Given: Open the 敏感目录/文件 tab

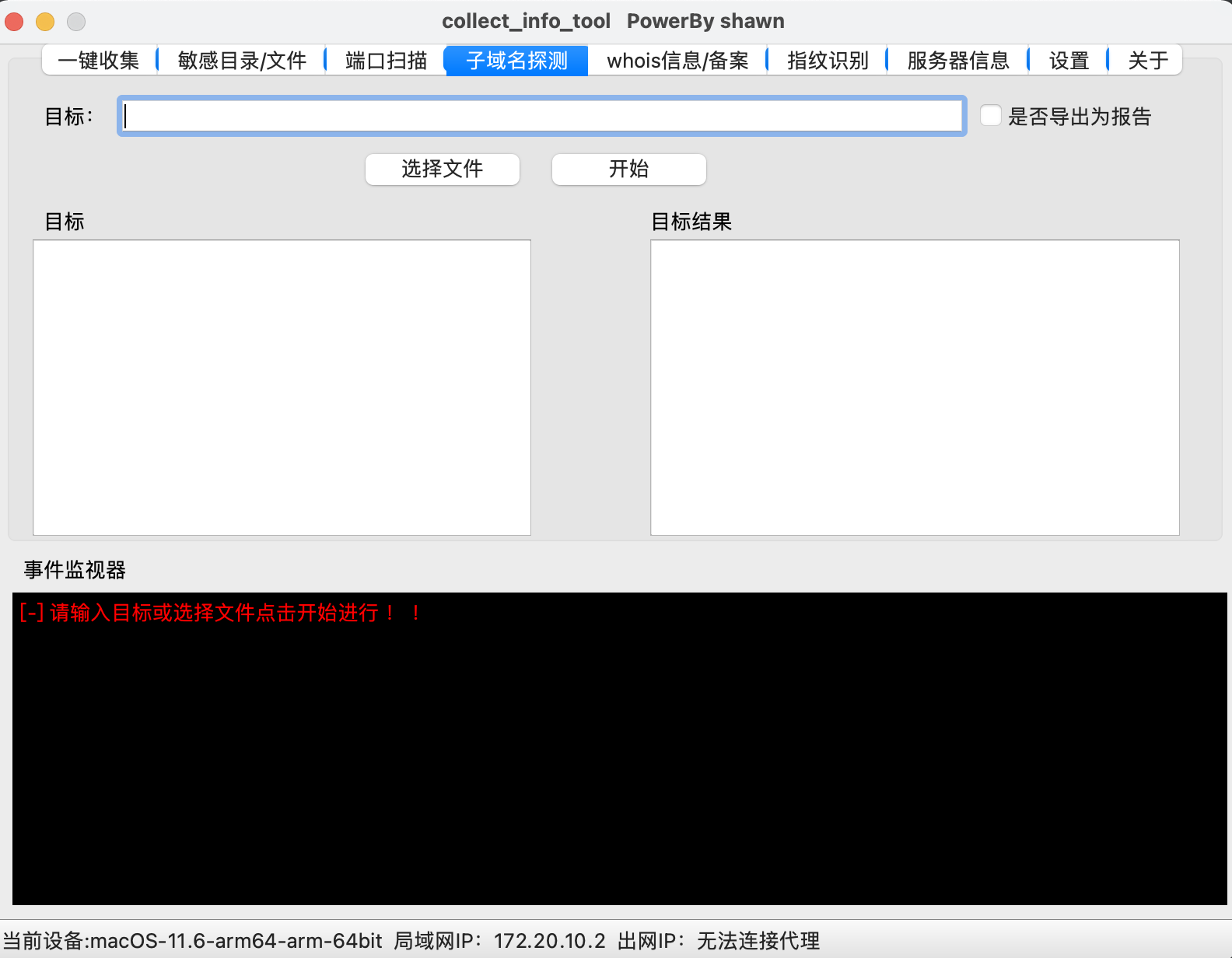Looking at the screenshot, I should click(242, 61).
